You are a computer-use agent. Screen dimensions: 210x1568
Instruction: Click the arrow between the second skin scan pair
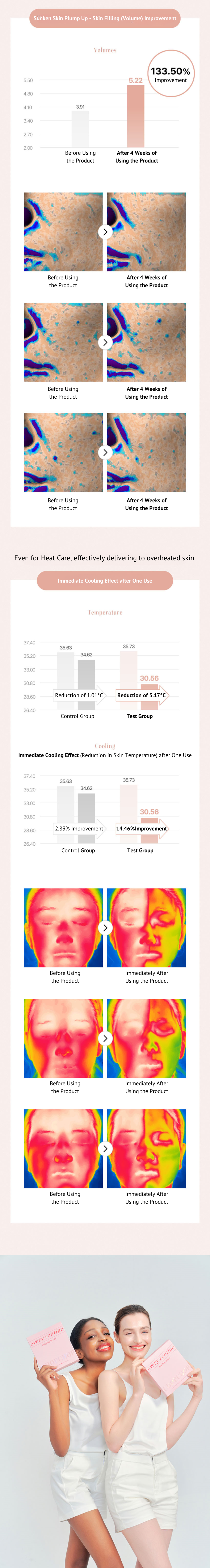point(105,342)
